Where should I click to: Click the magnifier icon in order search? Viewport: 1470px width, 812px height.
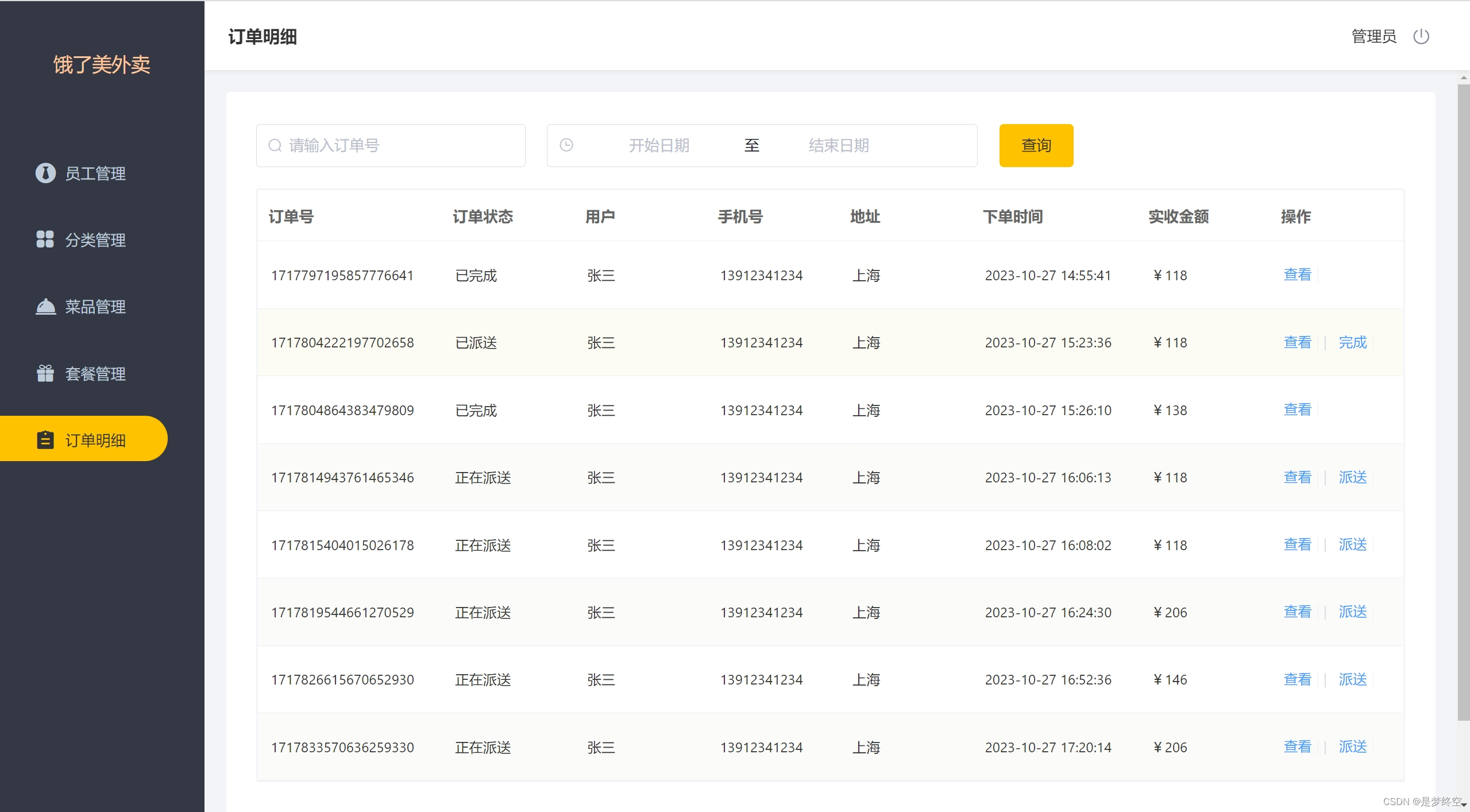pyautogui.click(x=275, y=145)
